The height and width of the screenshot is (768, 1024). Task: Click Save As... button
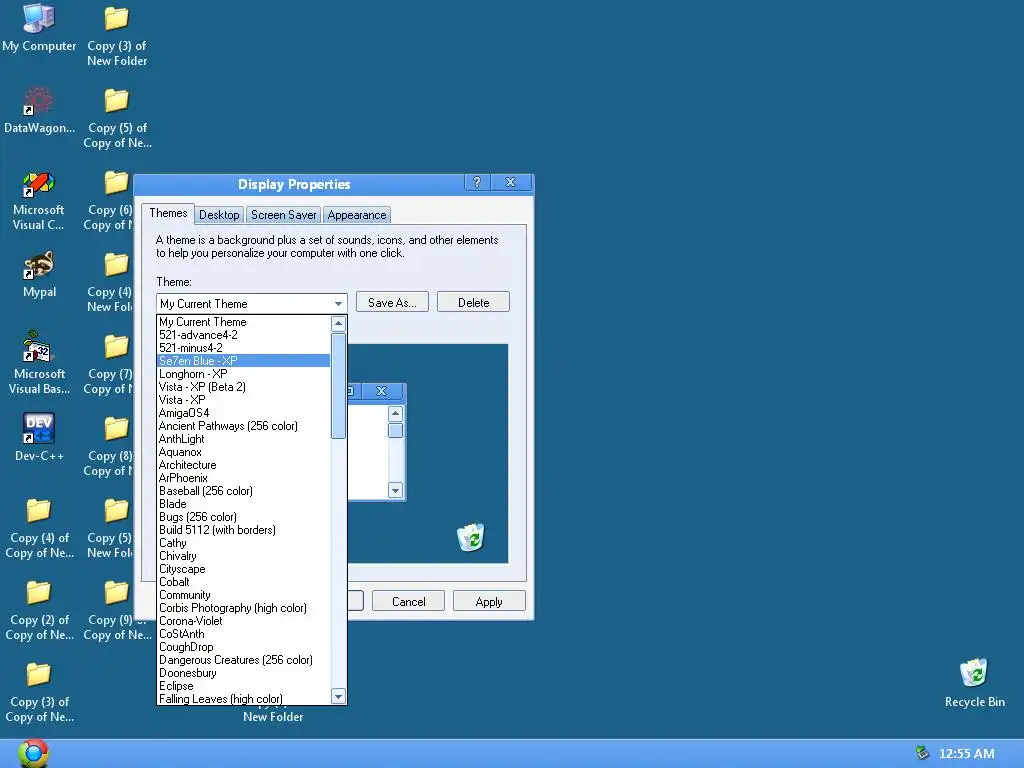392,302
